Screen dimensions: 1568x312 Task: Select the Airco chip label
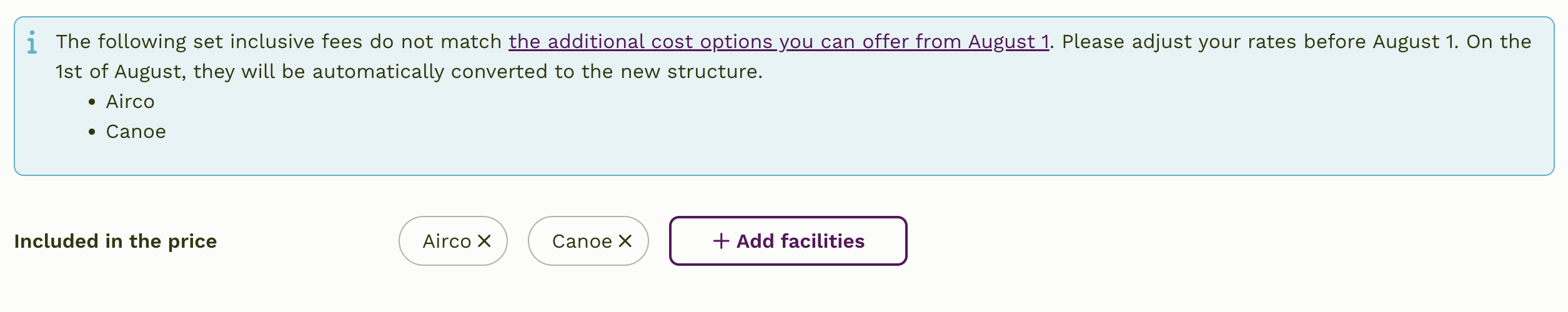point(447,241)
